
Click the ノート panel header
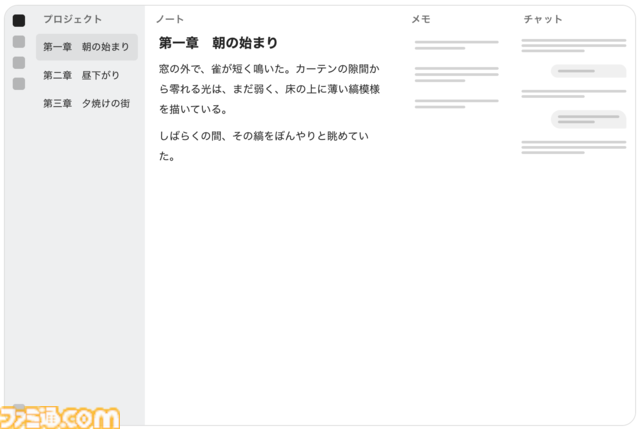tap(170, 19)
